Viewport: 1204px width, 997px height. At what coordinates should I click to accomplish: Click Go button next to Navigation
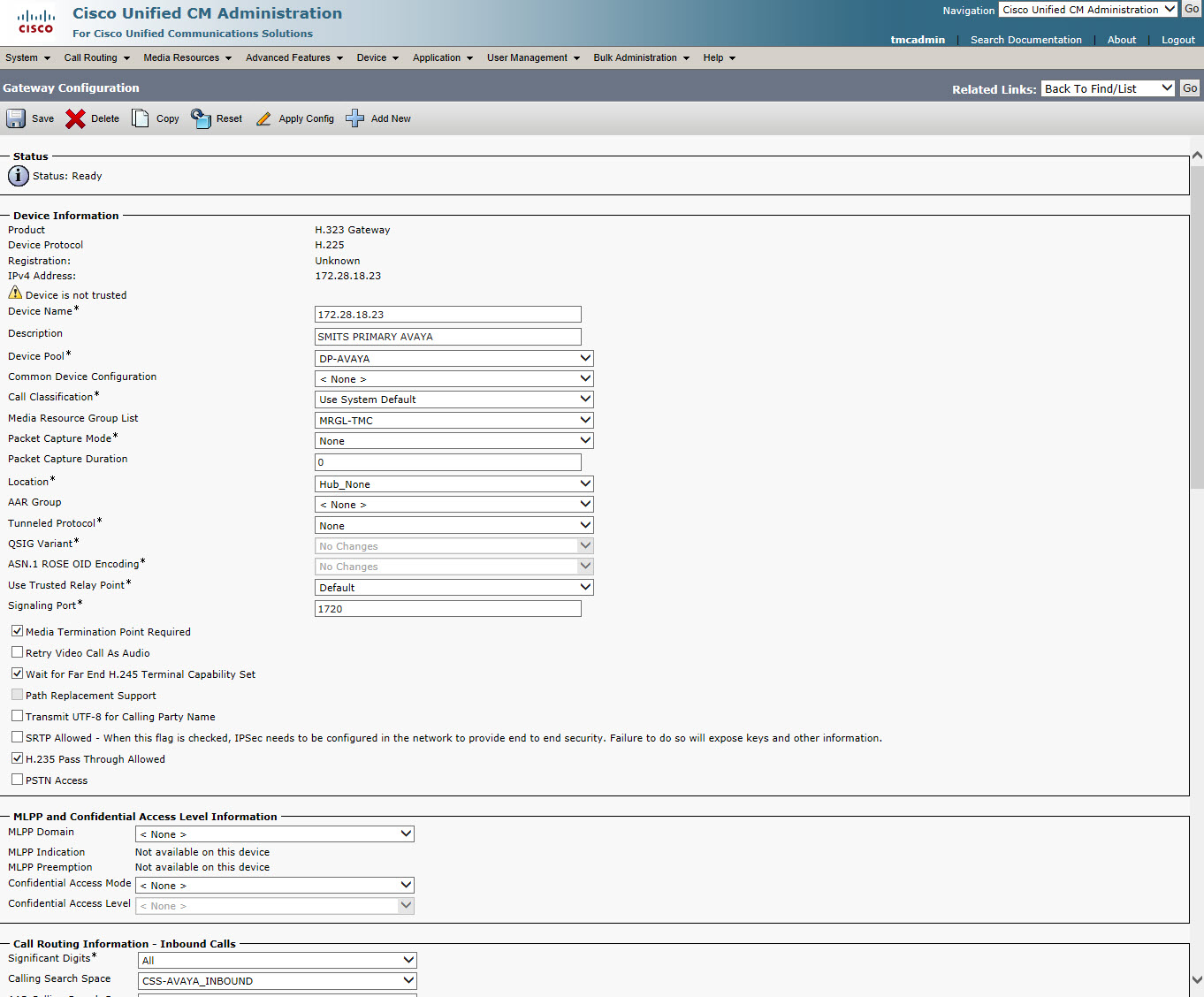1192,9
